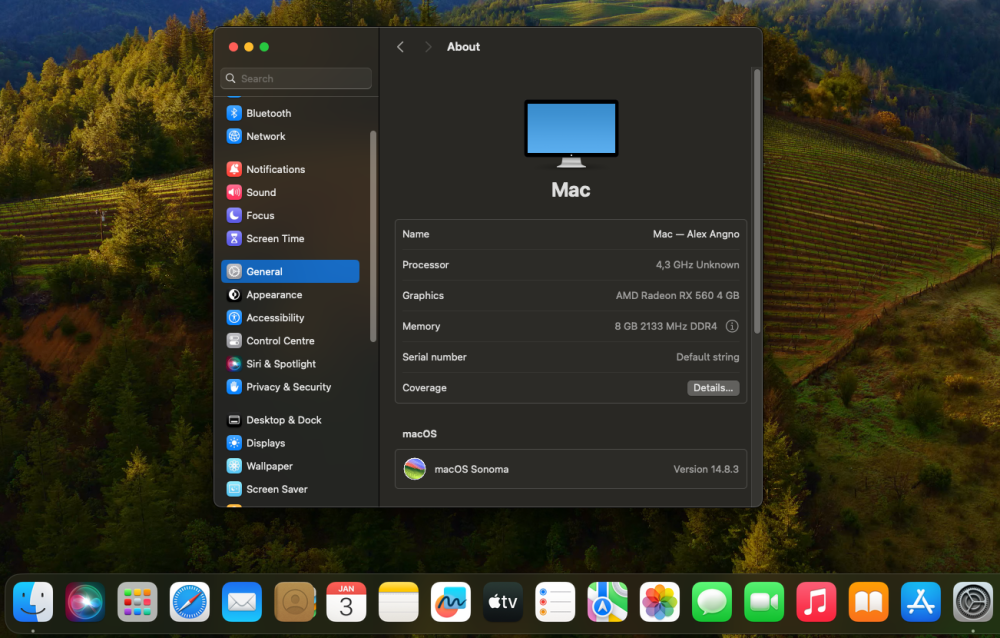Open Bluetooth settings in sidebar
1000x638 pixels.
[x=290, y=113]
